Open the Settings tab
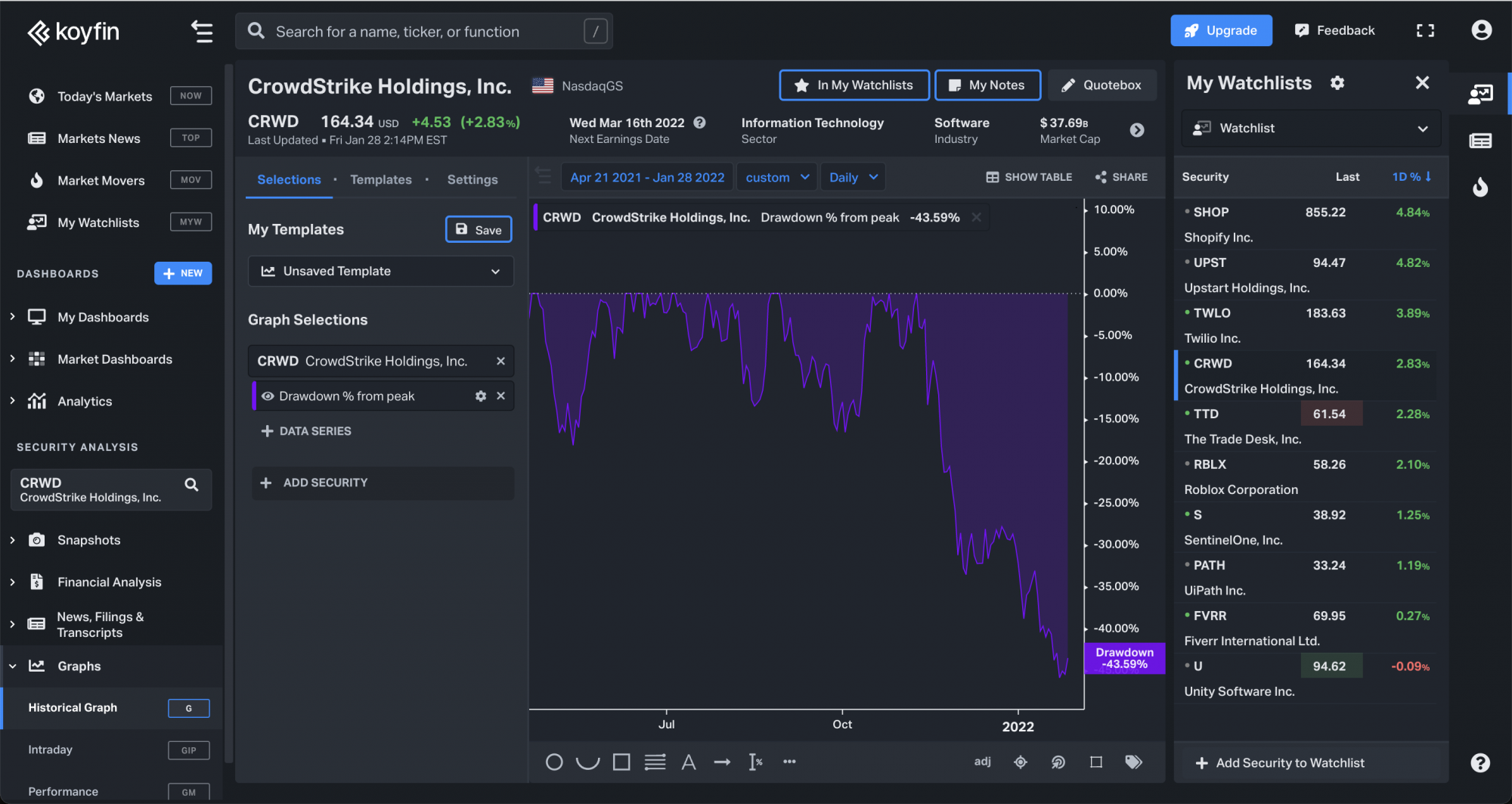The image size is (1512, 804). tap(472, 180)
